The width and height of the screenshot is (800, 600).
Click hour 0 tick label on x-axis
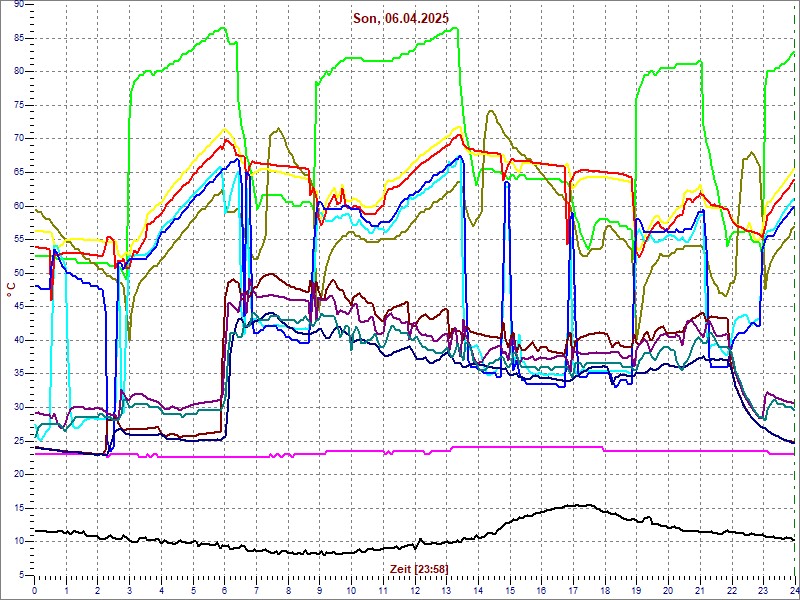[x=35, y=589]
